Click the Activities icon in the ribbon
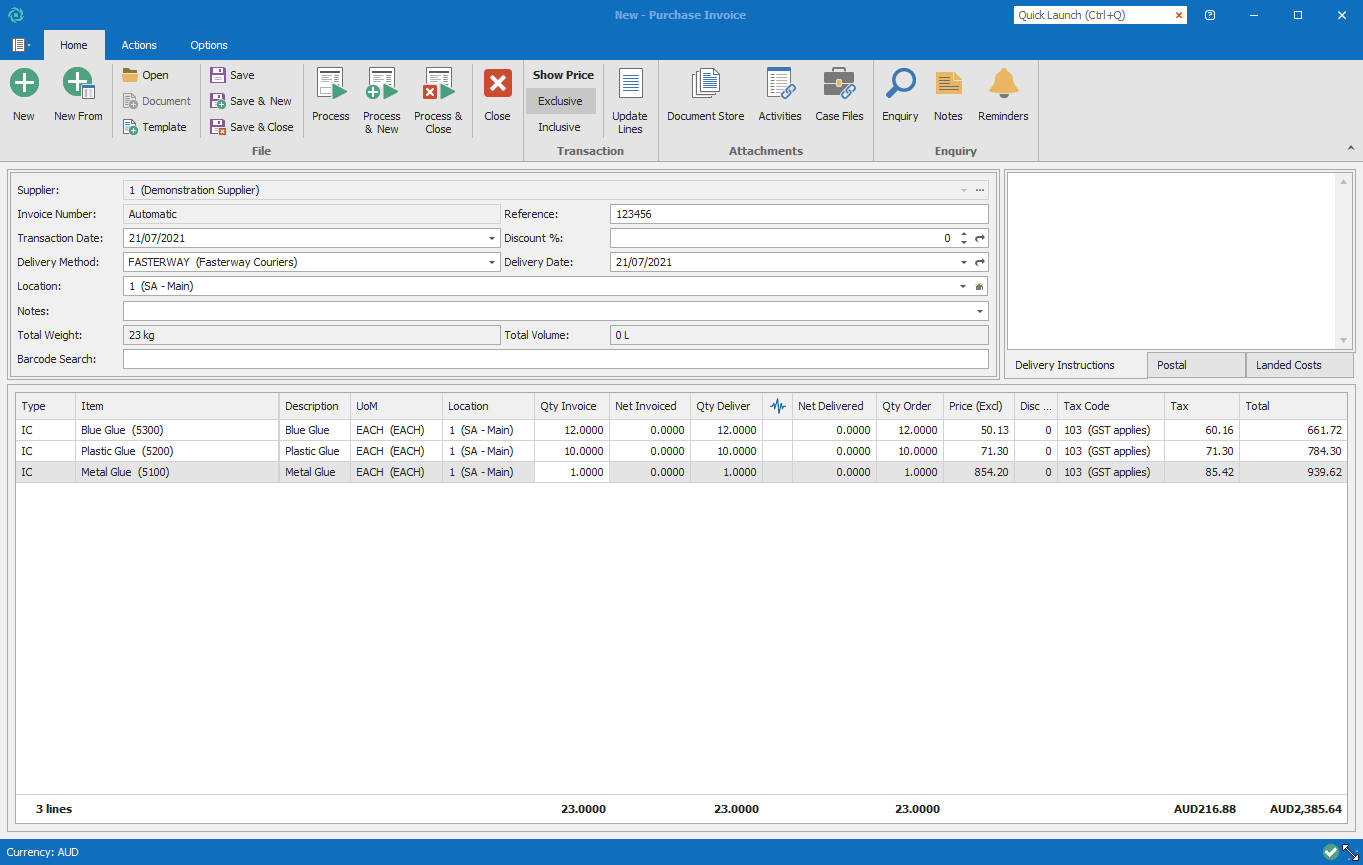This screenshot has width=1363, height=865. tap(780, 96)
